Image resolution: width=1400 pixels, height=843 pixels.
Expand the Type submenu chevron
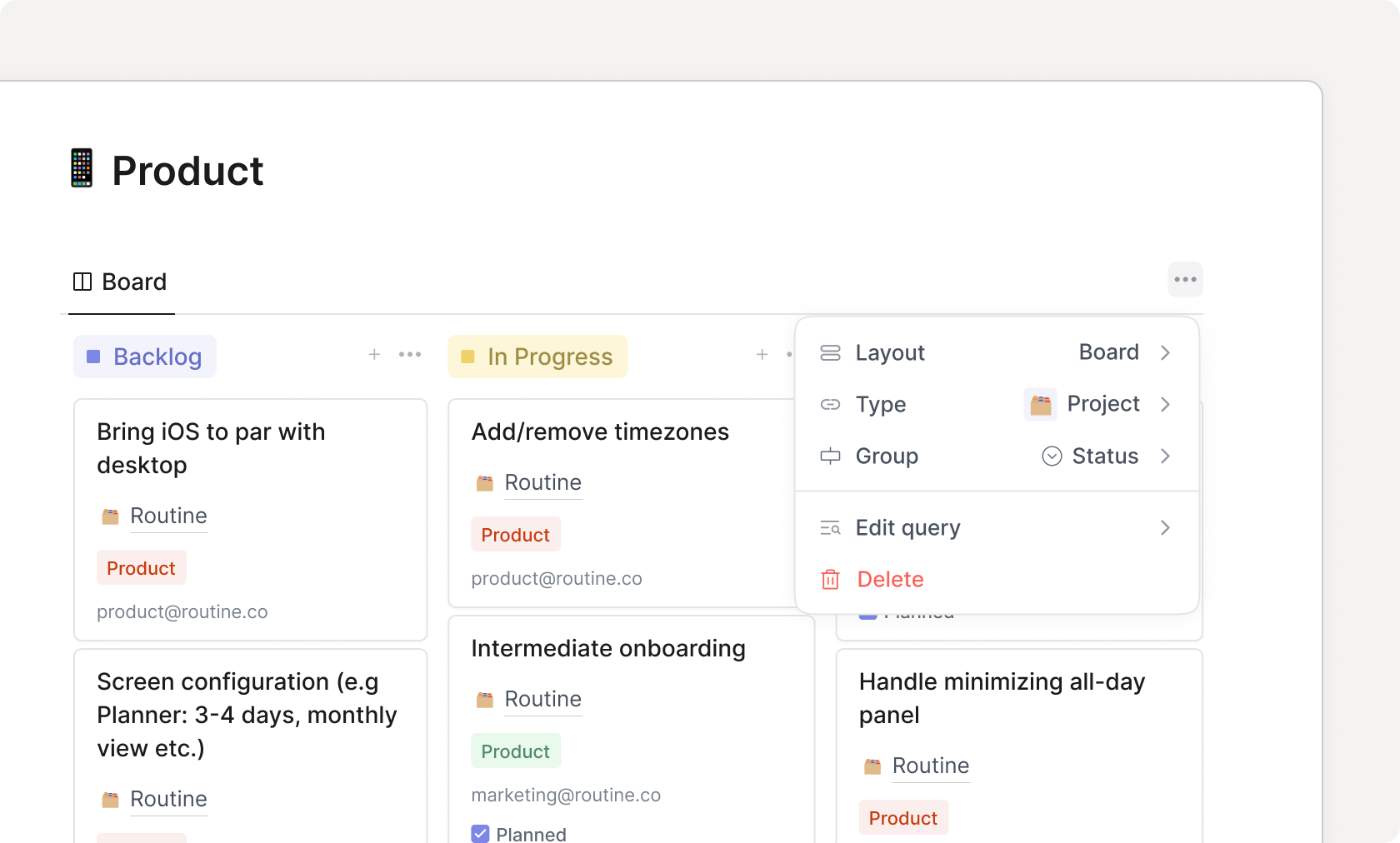(1165, 405)
